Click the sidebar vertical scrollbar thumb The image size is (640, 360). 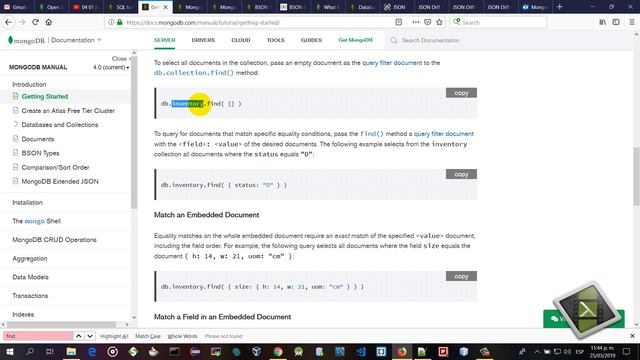(x=134, y=132)
